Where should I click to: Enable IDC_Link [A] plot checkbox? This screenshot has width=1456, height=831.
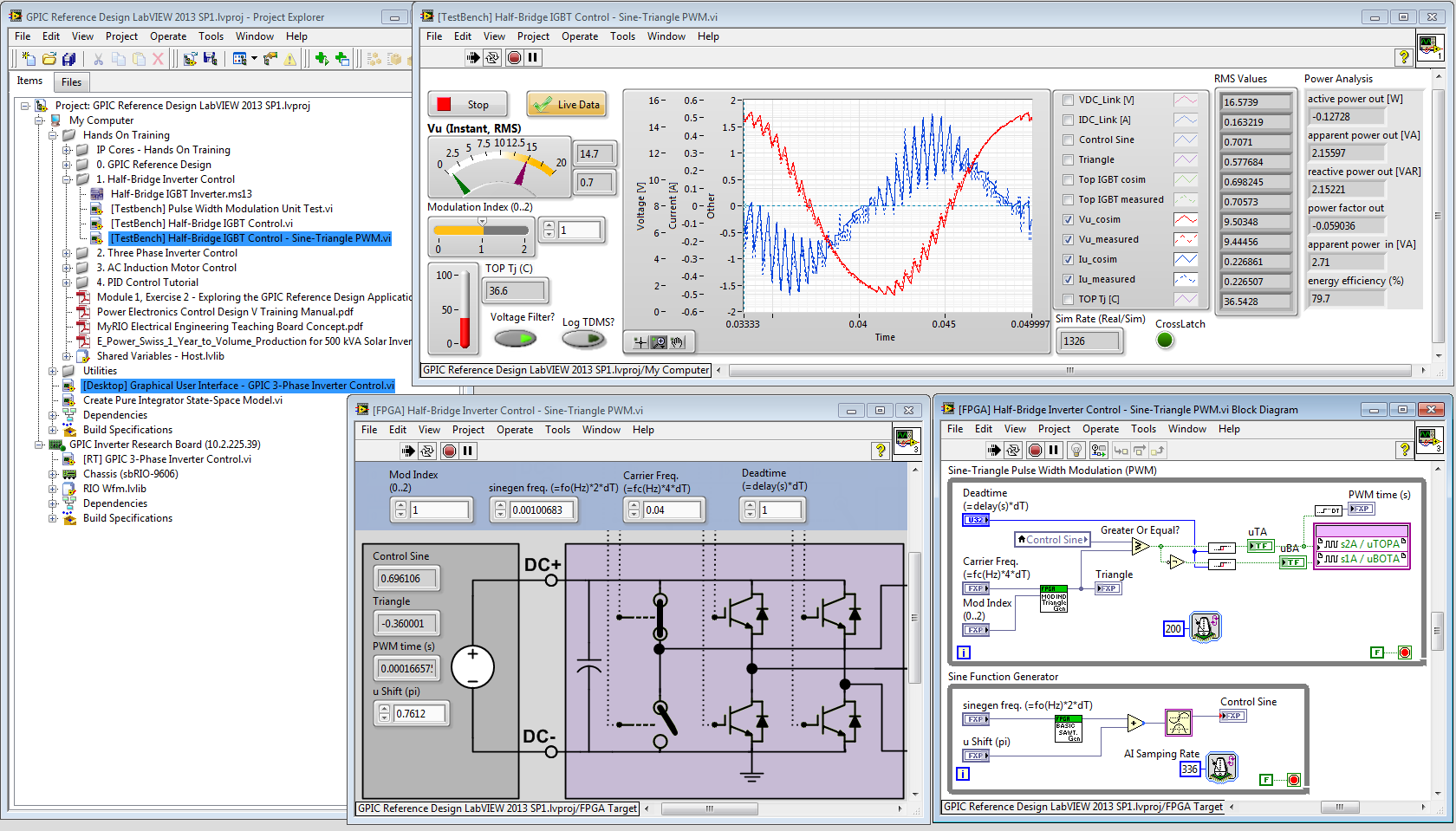click(1069, 120)
